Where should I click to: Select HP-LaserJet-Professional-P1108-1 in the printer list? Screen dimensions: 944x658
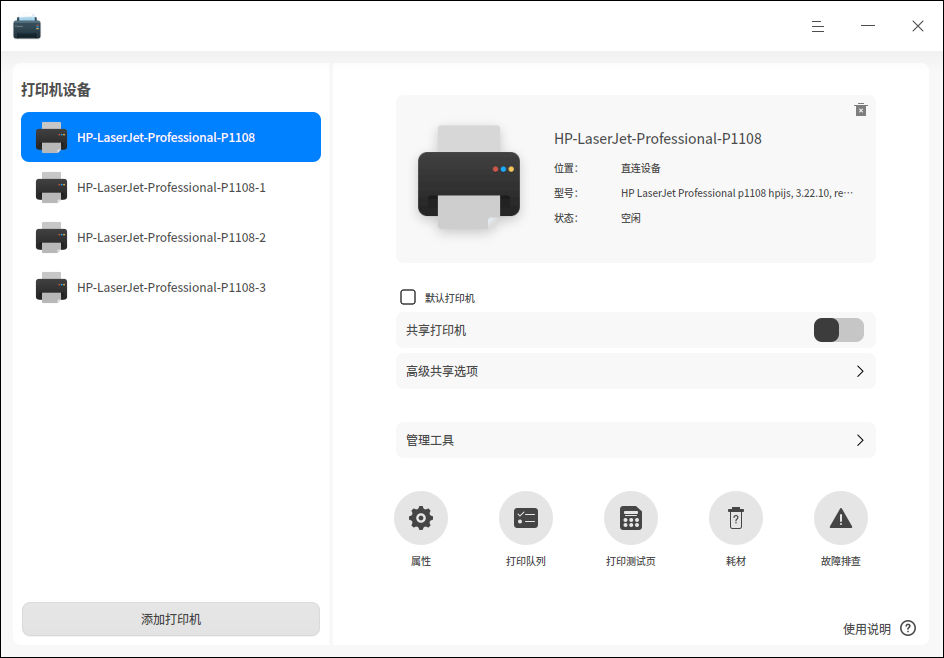[x=171, y=187]
